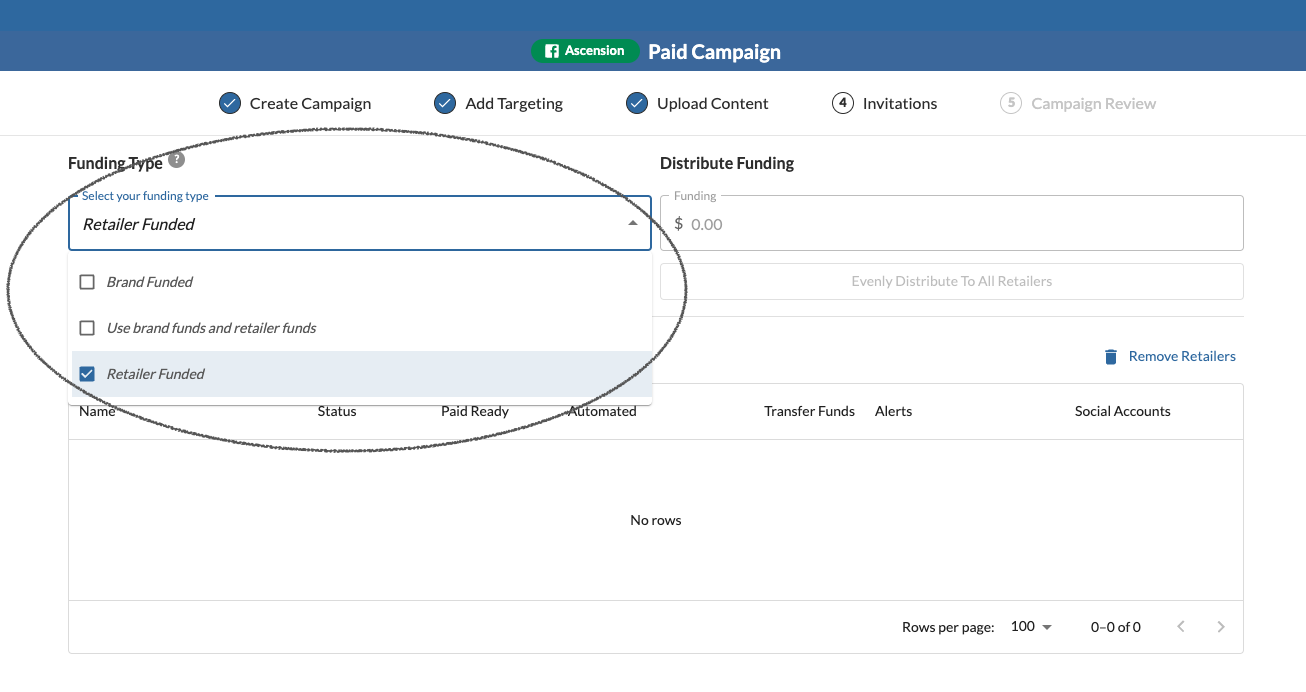
Task: Click the Rows per page label
Action: click(x=948, y=627)
